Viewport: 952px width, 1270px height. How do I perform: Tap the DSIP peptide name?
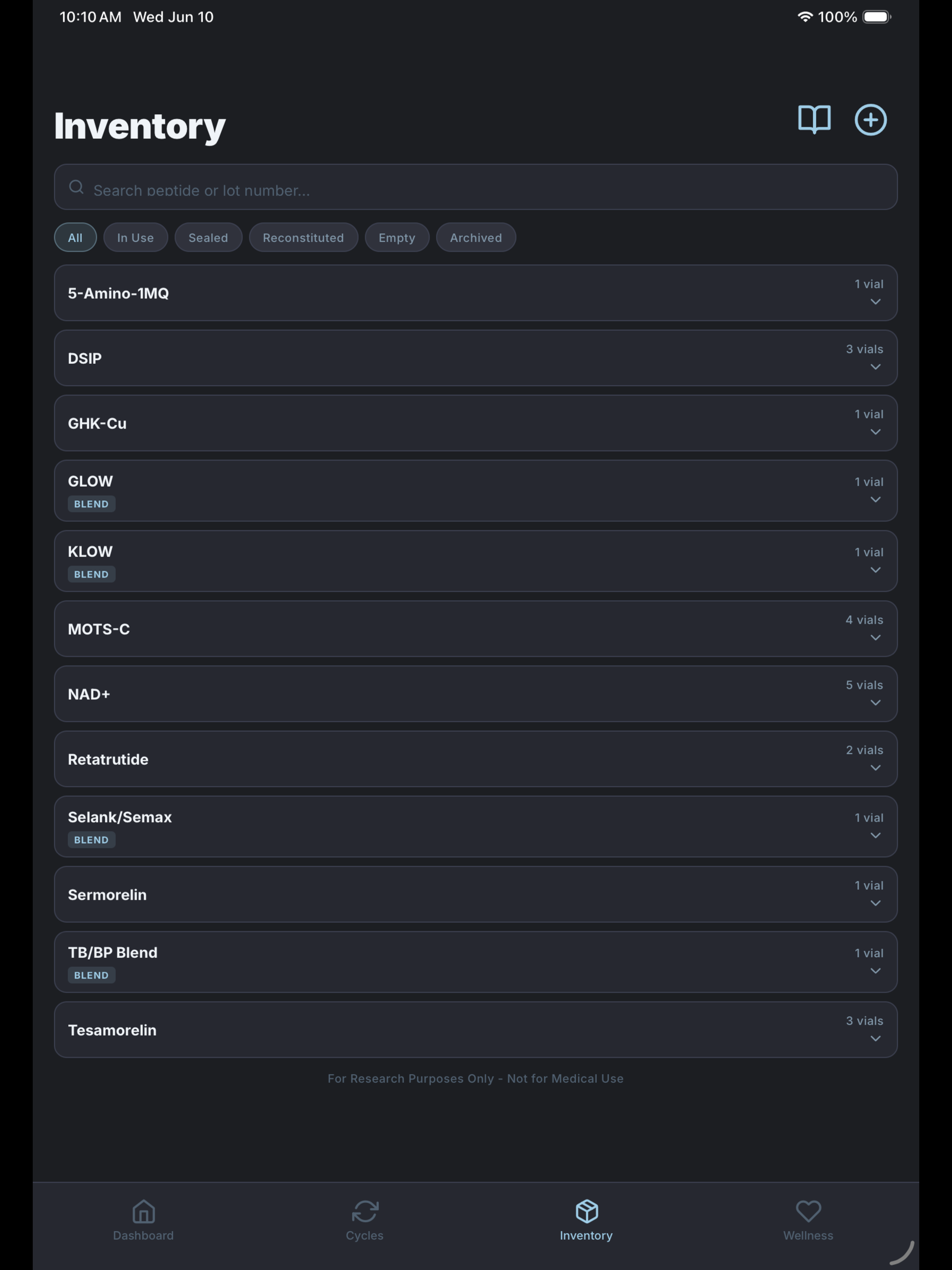pyautogui.click(x=85, y=358)
